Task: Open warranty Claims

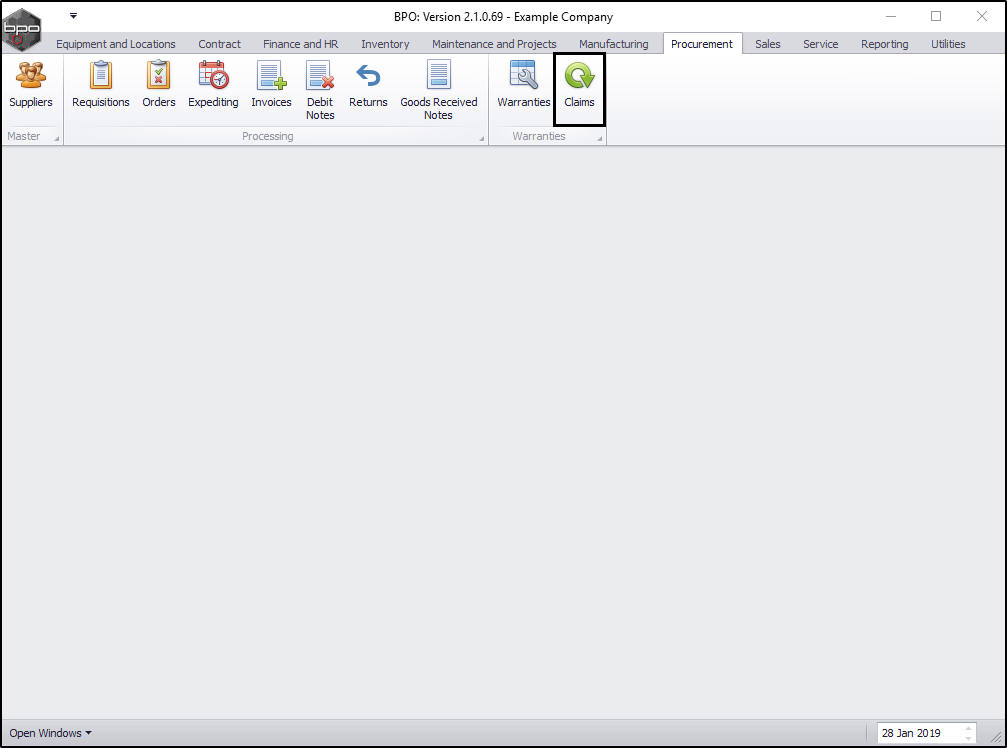Action: pyautogui.click(x=579, y=88)
